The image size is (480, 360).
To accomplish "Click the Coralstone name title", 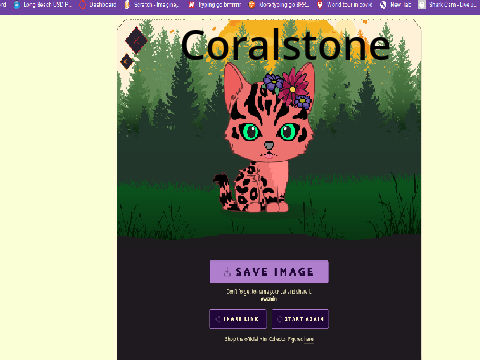I will pyautogui.click(x=285, y=45).
